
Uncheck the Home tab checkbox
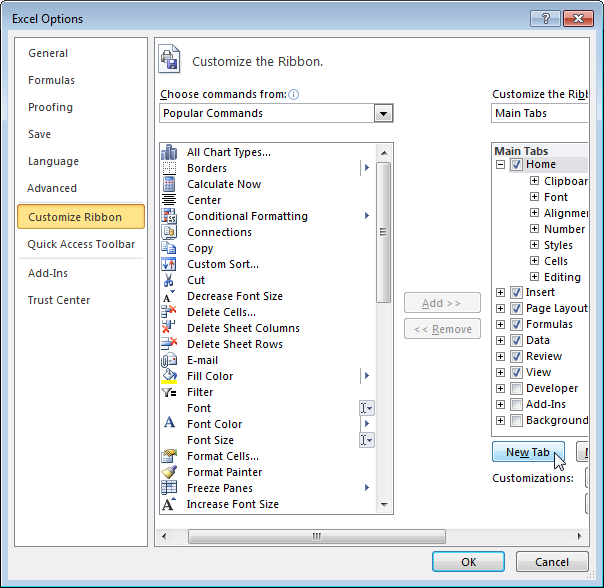516,165
